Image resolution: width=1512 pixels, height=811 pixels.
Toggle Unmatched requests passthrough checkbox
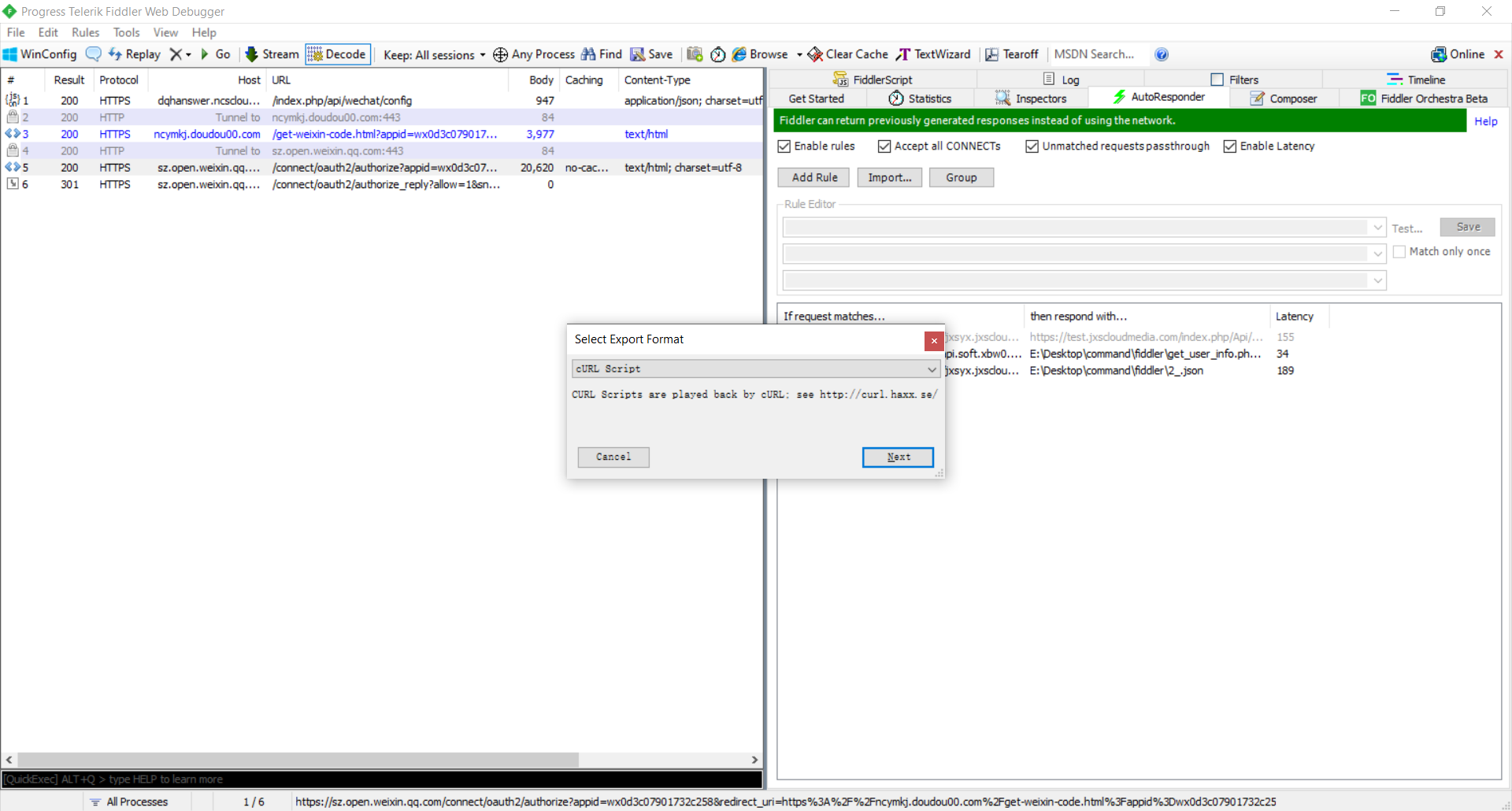(x=1032, y=146)
